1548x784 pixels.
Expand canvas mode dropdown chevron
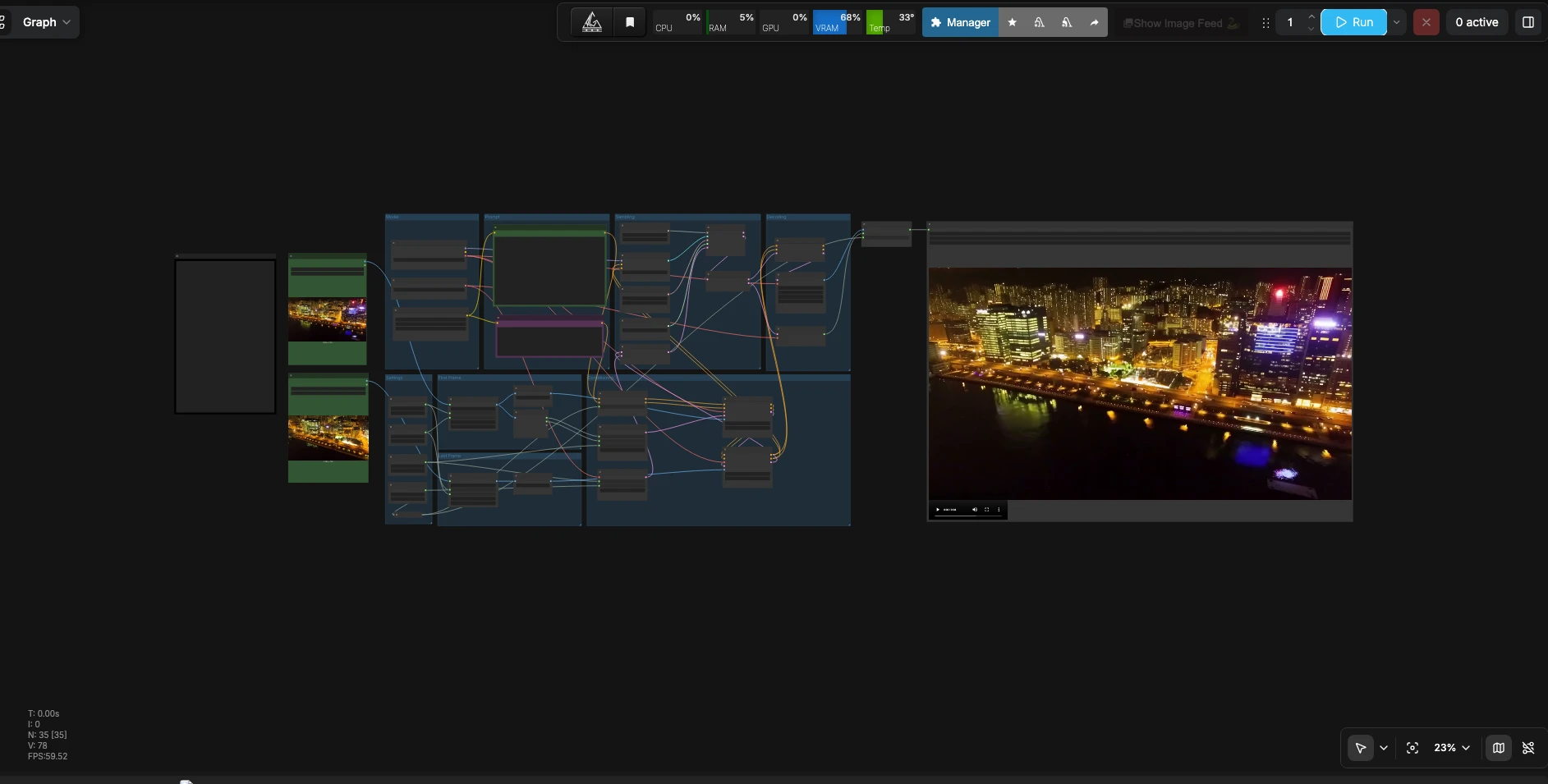(1384, 748)
